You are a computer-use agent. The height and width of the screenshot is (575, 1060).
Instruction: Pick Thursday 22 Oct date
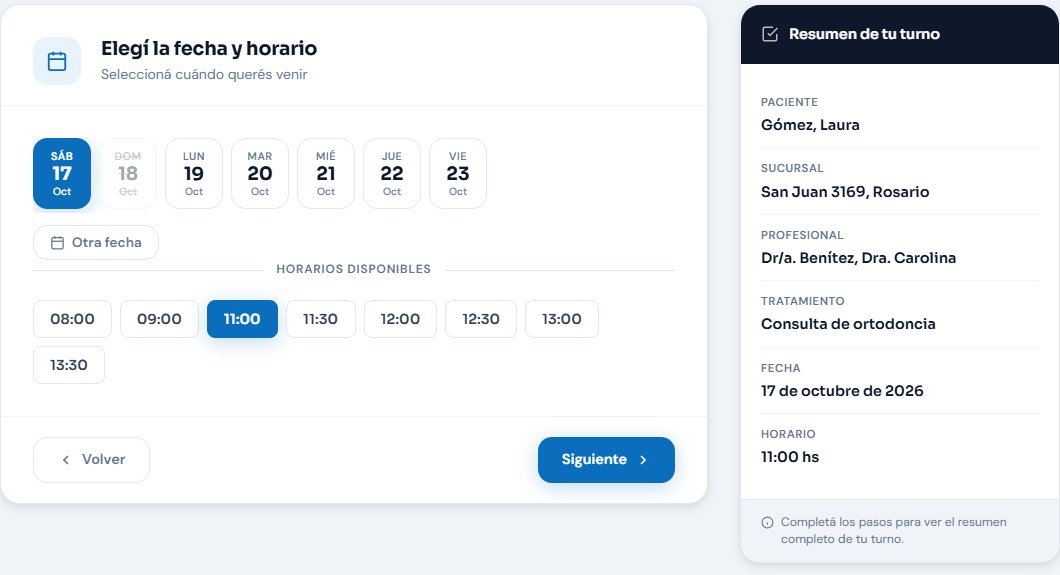pyautogui.click(x=391, y=174)
